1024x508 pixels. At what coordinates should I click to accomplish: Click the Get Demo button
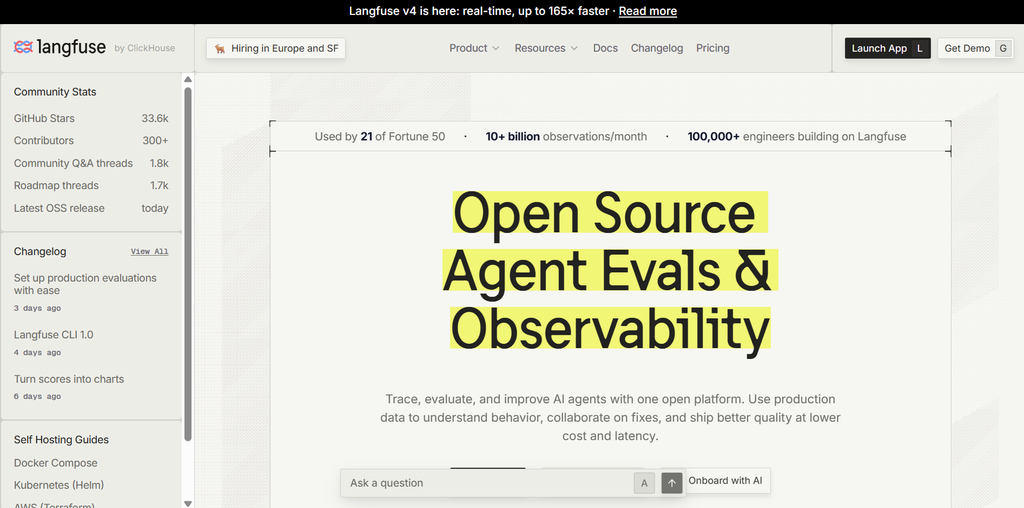[976, 48]
